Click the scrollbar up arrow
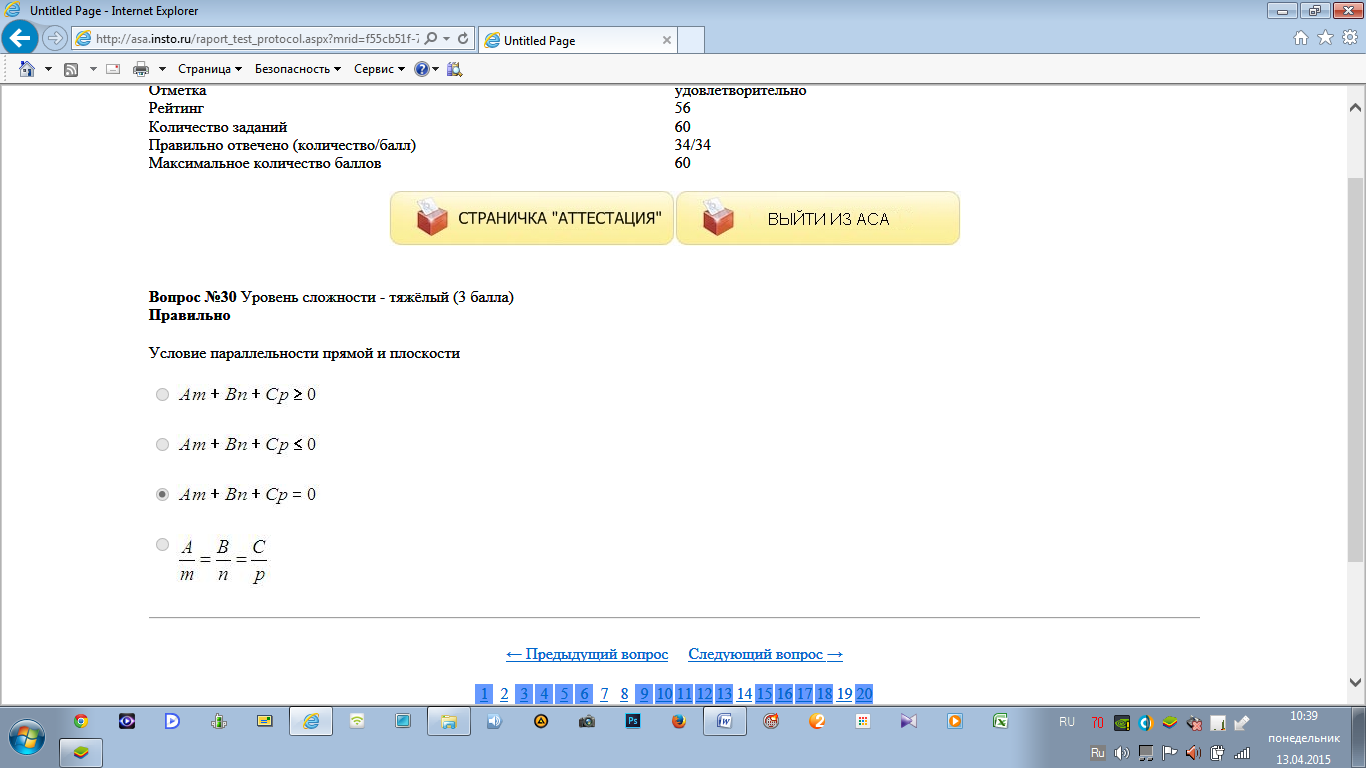Viewport: 1366px width, 768px height. (x=1356, y=107)
